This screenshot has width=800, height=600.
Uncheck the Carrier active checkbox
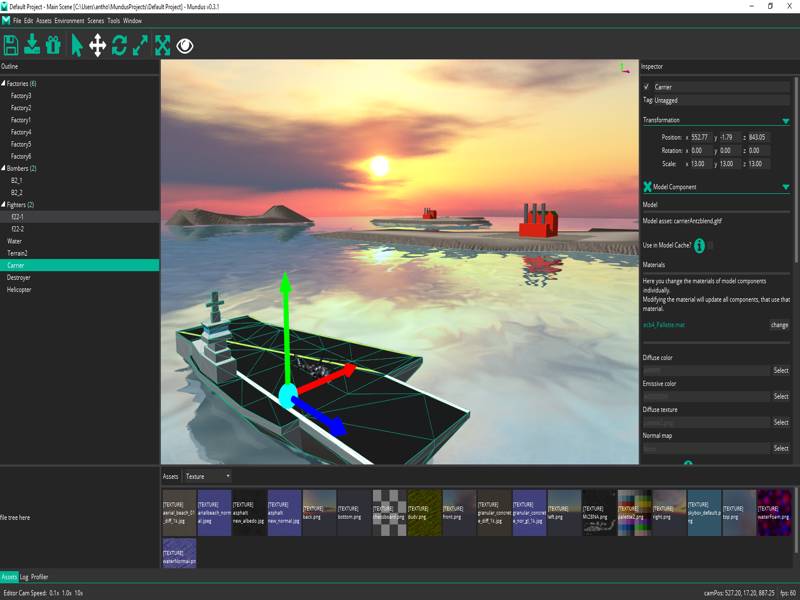click(x=646, y=87)
